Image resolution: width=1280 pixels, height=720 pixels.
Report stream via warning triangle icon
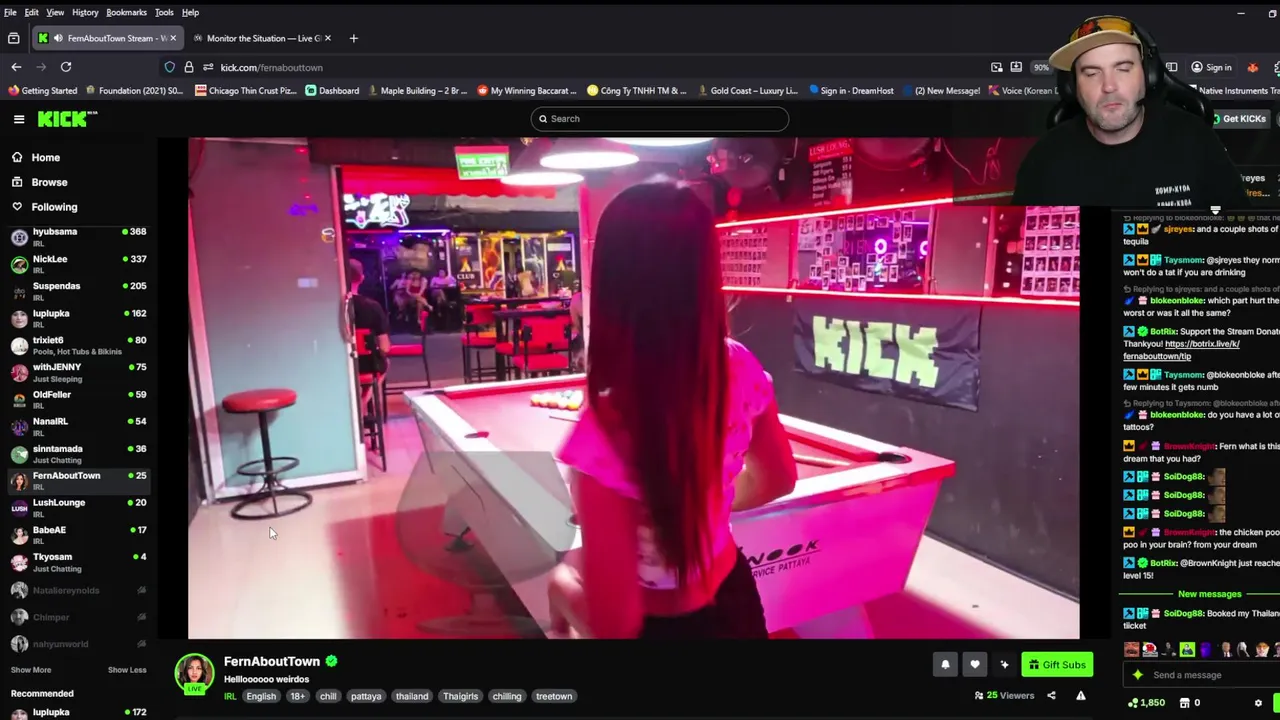(1081, 696)
